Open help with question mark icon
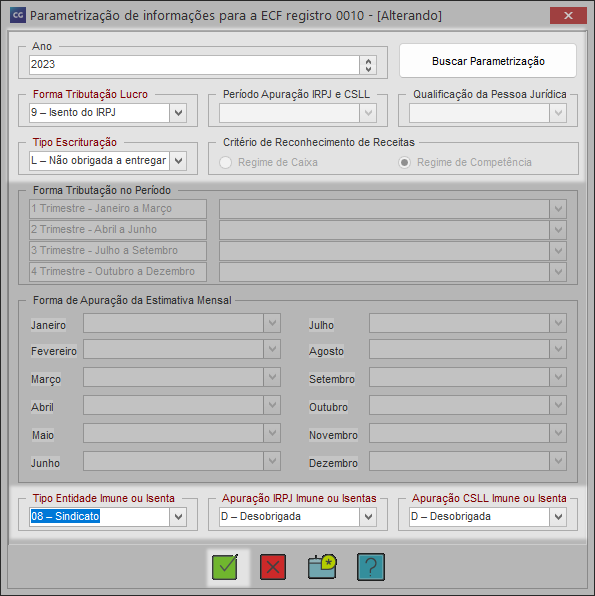The height and width of the screenshot is (596, 595). pos(371,567)
